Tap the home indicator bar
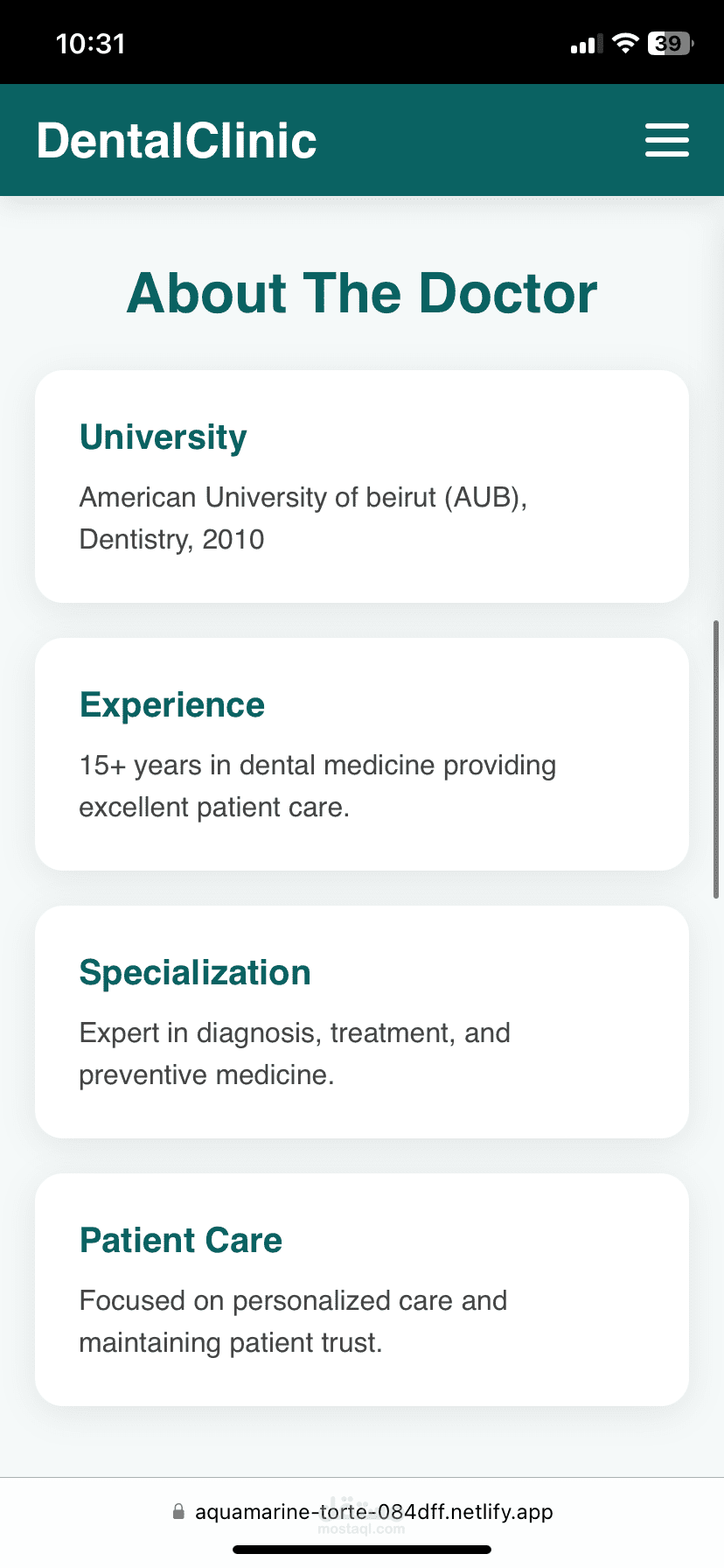The height and width of the screenshot is (1568, 724). [362, 1550]
